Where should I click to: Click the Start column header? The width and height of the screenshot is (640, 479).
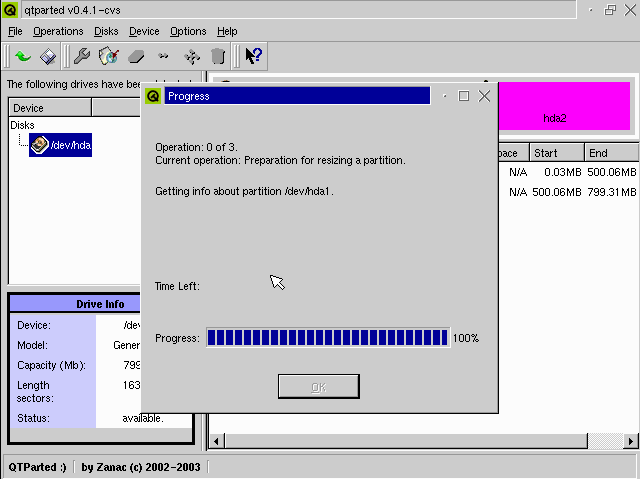(557, 153)
